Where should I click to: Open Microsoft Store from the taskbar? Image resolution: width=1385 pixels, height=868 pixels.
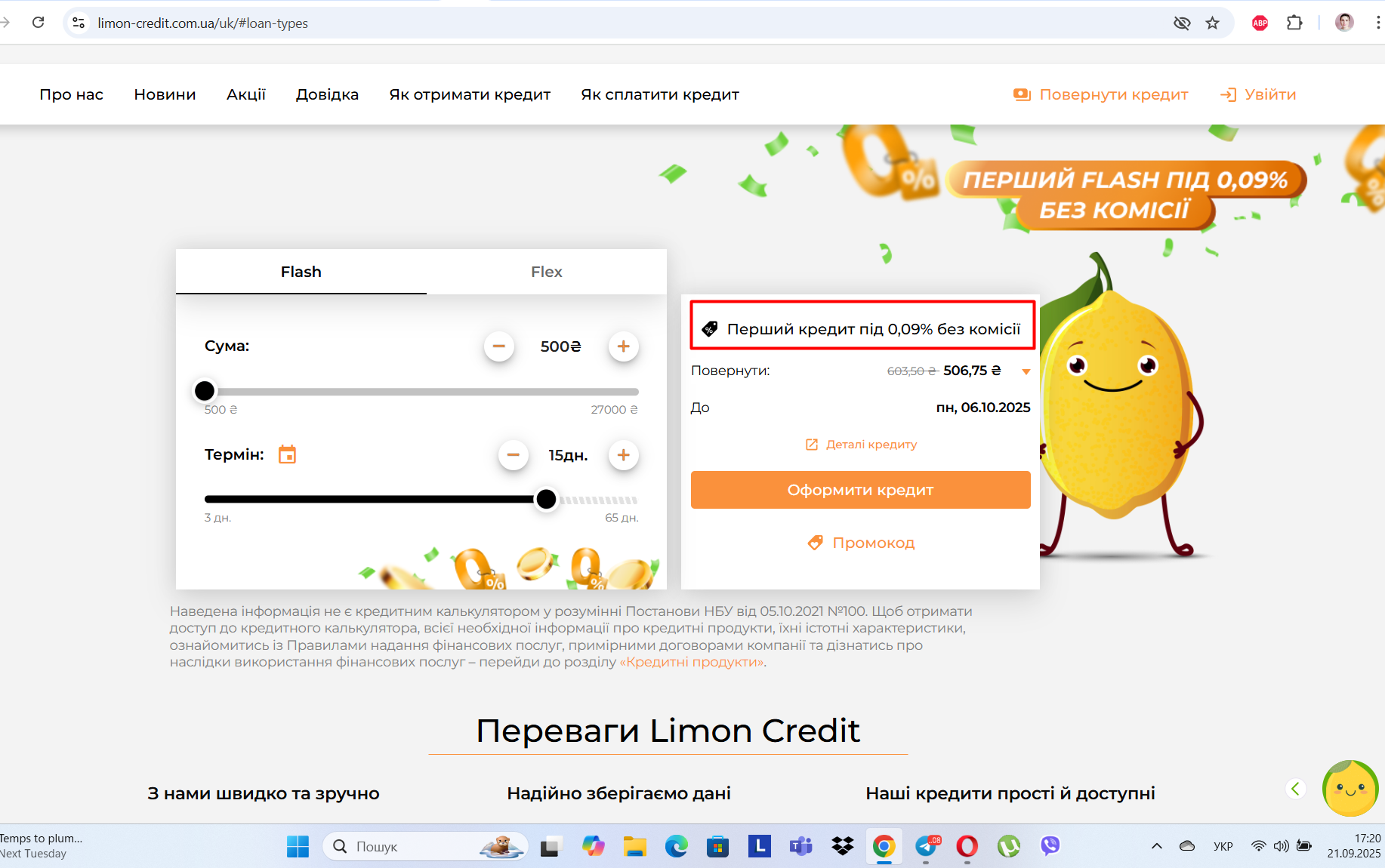(x=717, y=846)
